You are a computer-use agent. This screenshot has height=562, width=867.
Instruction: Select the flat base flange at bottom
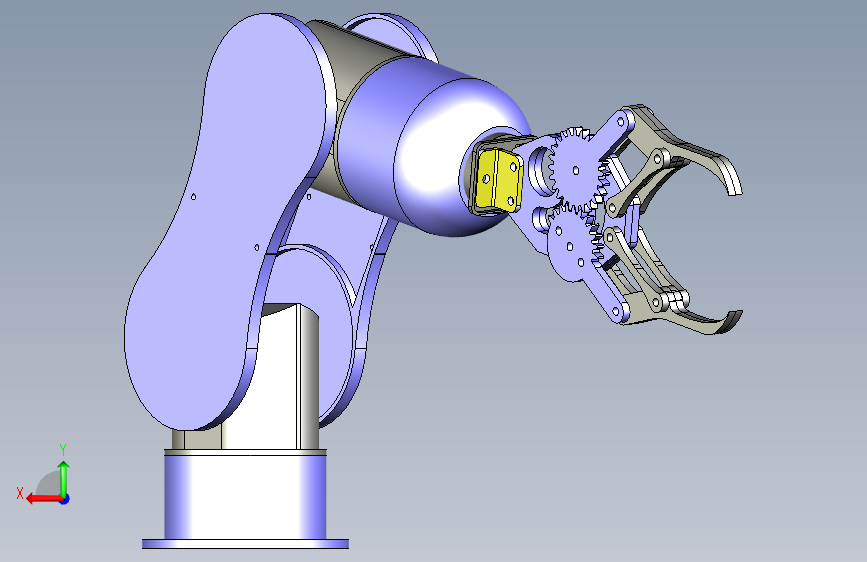pos(246,544)
